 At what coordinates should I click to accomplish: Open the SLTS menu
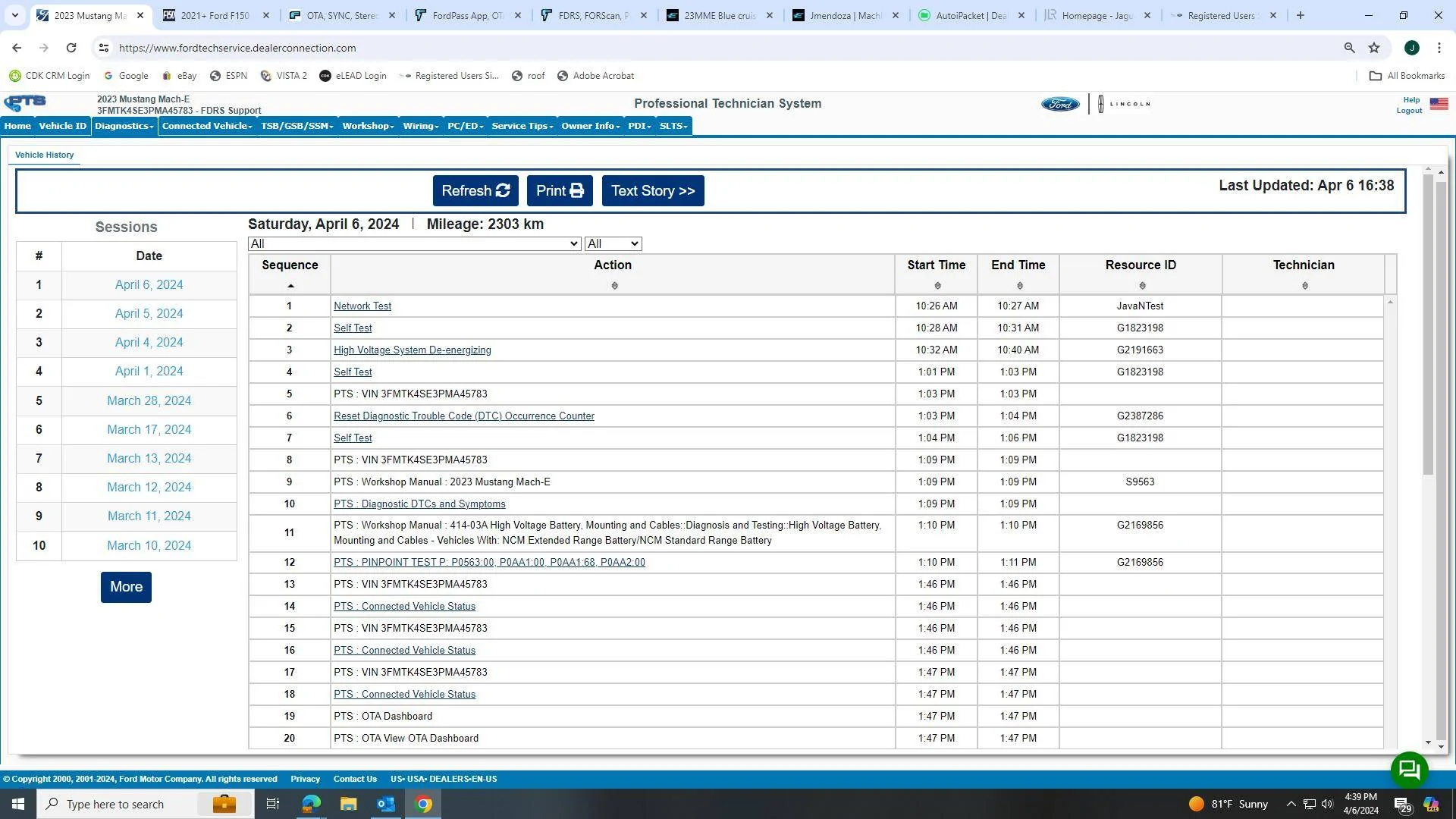[673, 126]
